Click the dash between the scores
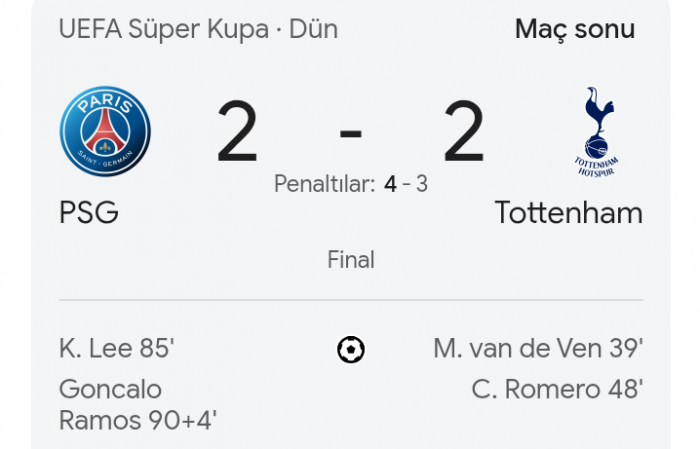The image size is (700, 449). [x=351, y=133]
